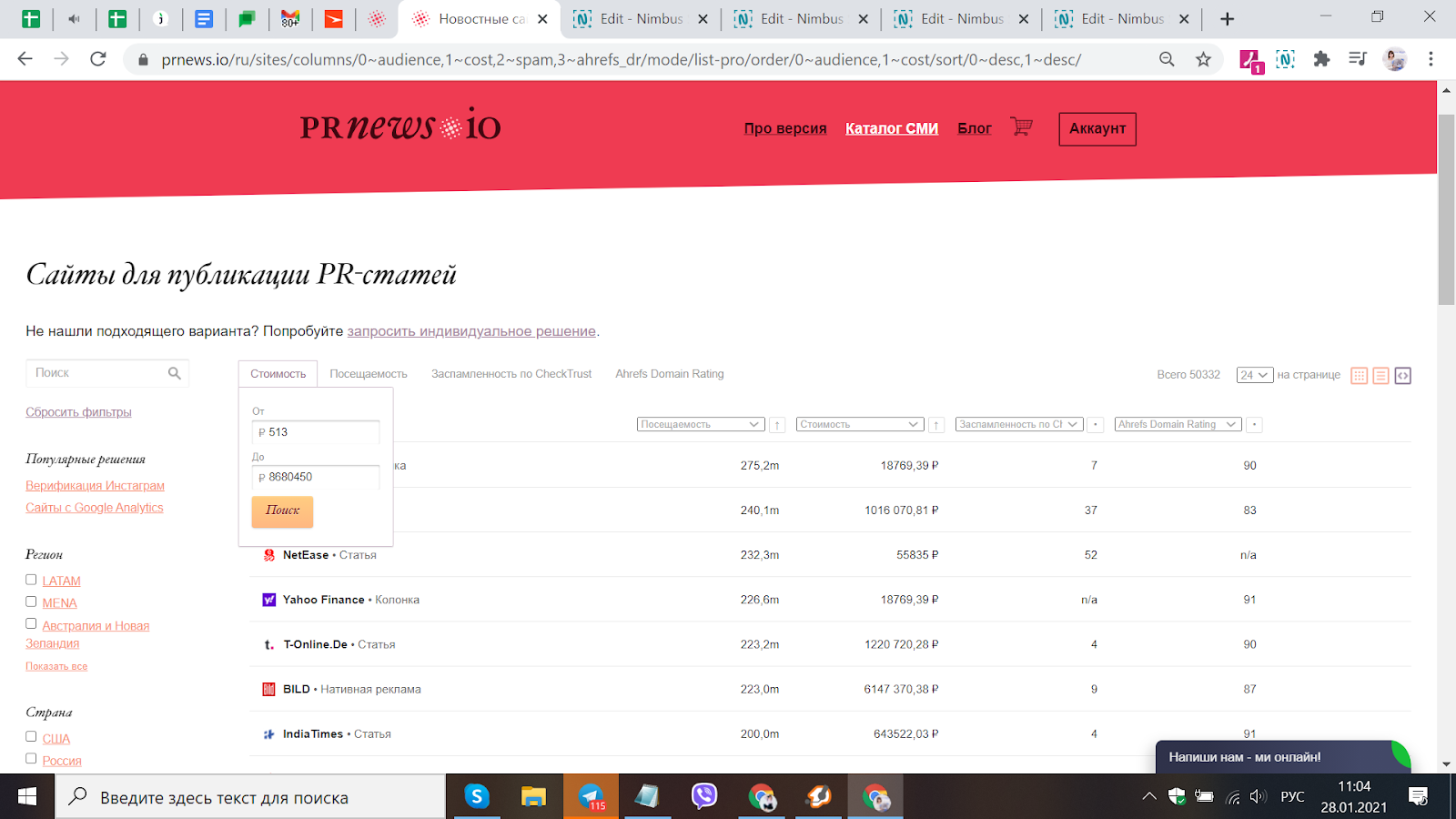Select the Стоимость filter tab
Viewport: 1456px width, 819px height.
coord(278,374)
